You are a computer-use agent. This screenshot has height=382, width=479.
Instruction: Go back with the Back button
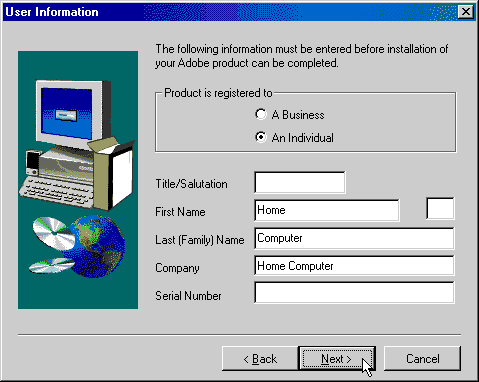[x=260, y=359]
